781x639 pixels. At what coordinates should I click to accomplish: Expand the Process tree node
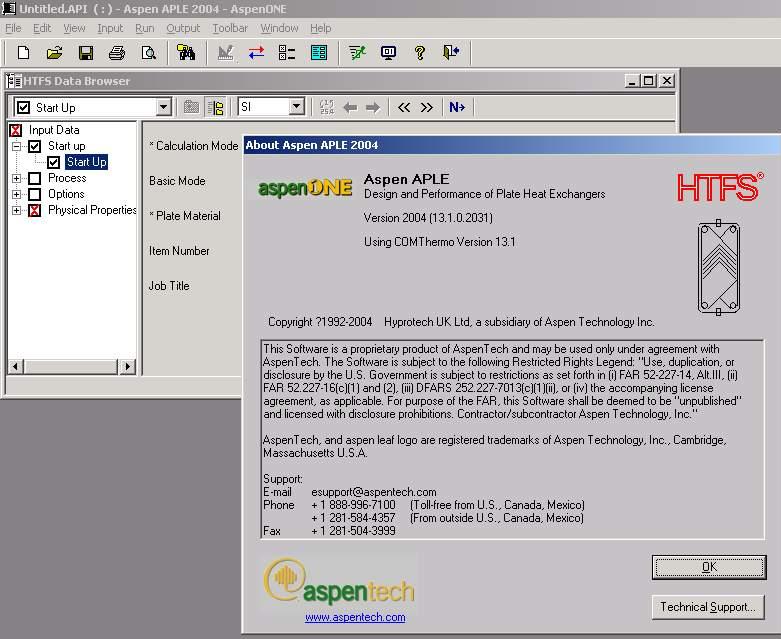coord(16,178)
